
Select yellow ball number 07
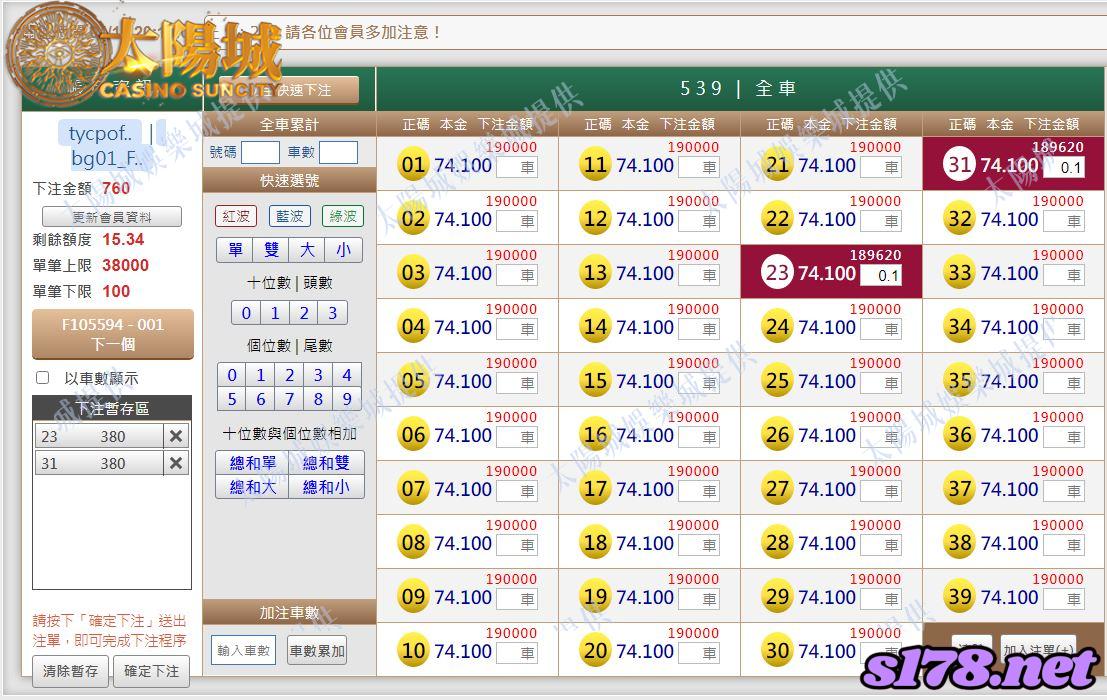pos(413,489)
